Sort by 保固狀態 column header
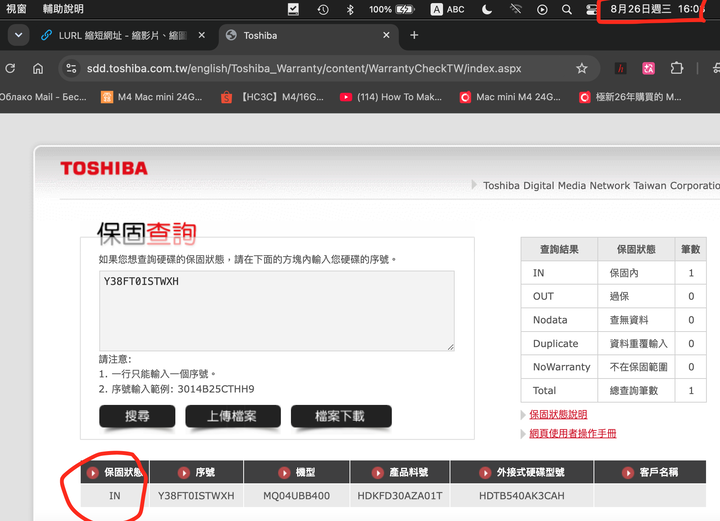720x521 pixels. tap(115, 472)
